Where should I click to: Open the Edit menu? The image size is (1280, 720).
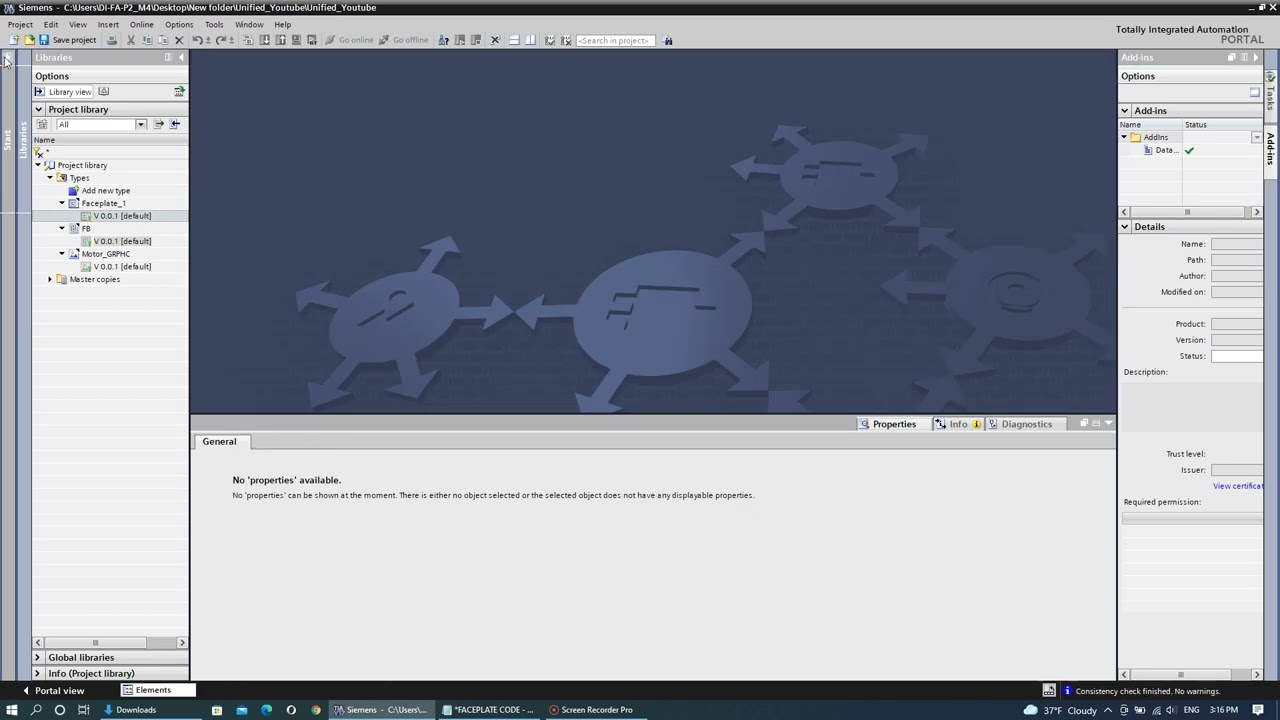point(51,24)
